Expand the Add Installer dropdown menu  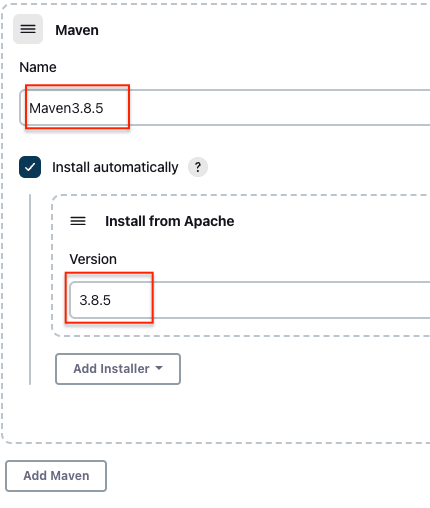118,369
